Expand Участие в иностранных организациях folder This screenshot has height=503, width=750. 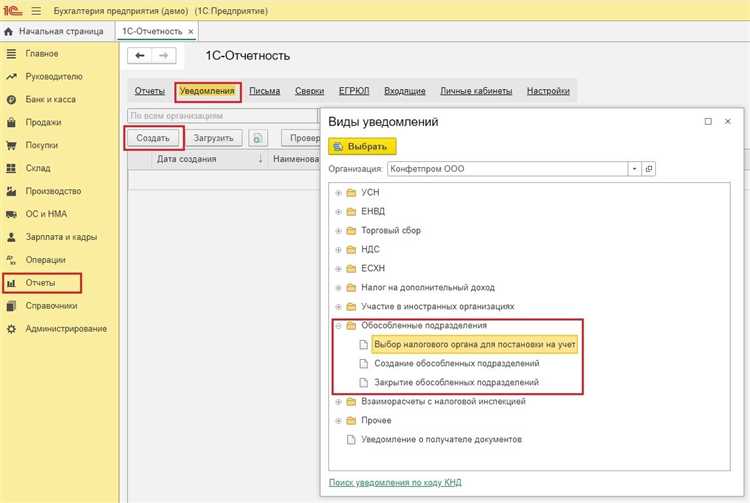click(338, 307)
